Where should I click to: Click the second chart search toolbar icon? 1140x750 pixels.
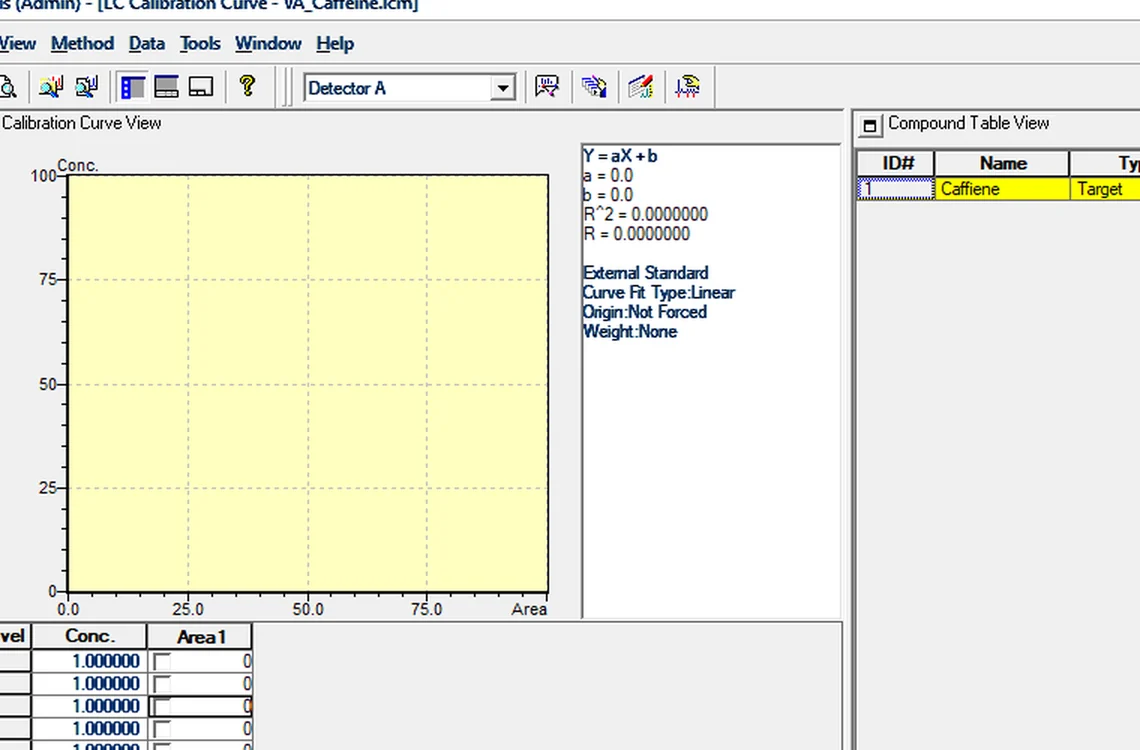coord(87,87)
